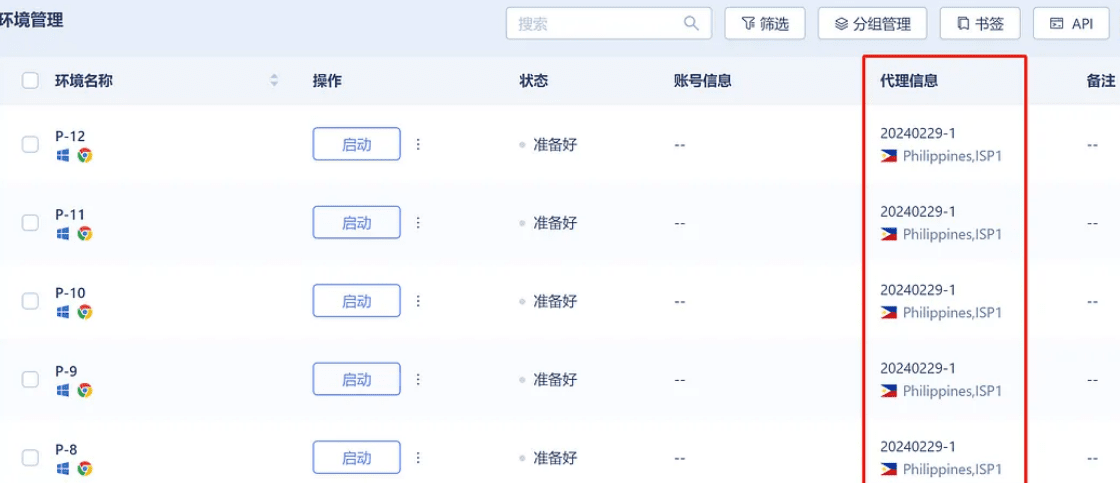Viewport: 1120px width, 483px height.
Task: Open the 筛选 filter options
Action: click(x=765, y=24)
